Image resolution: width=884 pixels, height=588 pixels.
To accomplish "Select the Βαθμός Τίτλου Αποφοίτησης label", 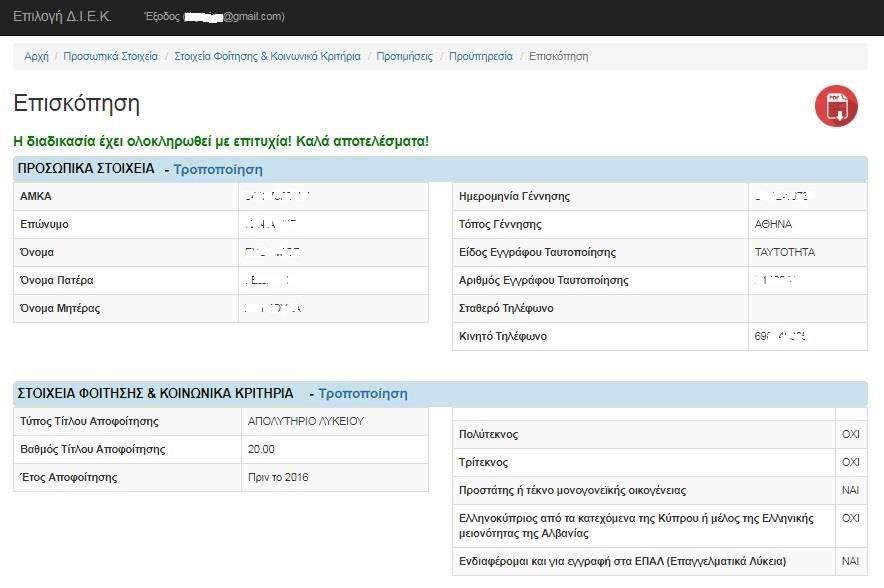I will (92, 449).
